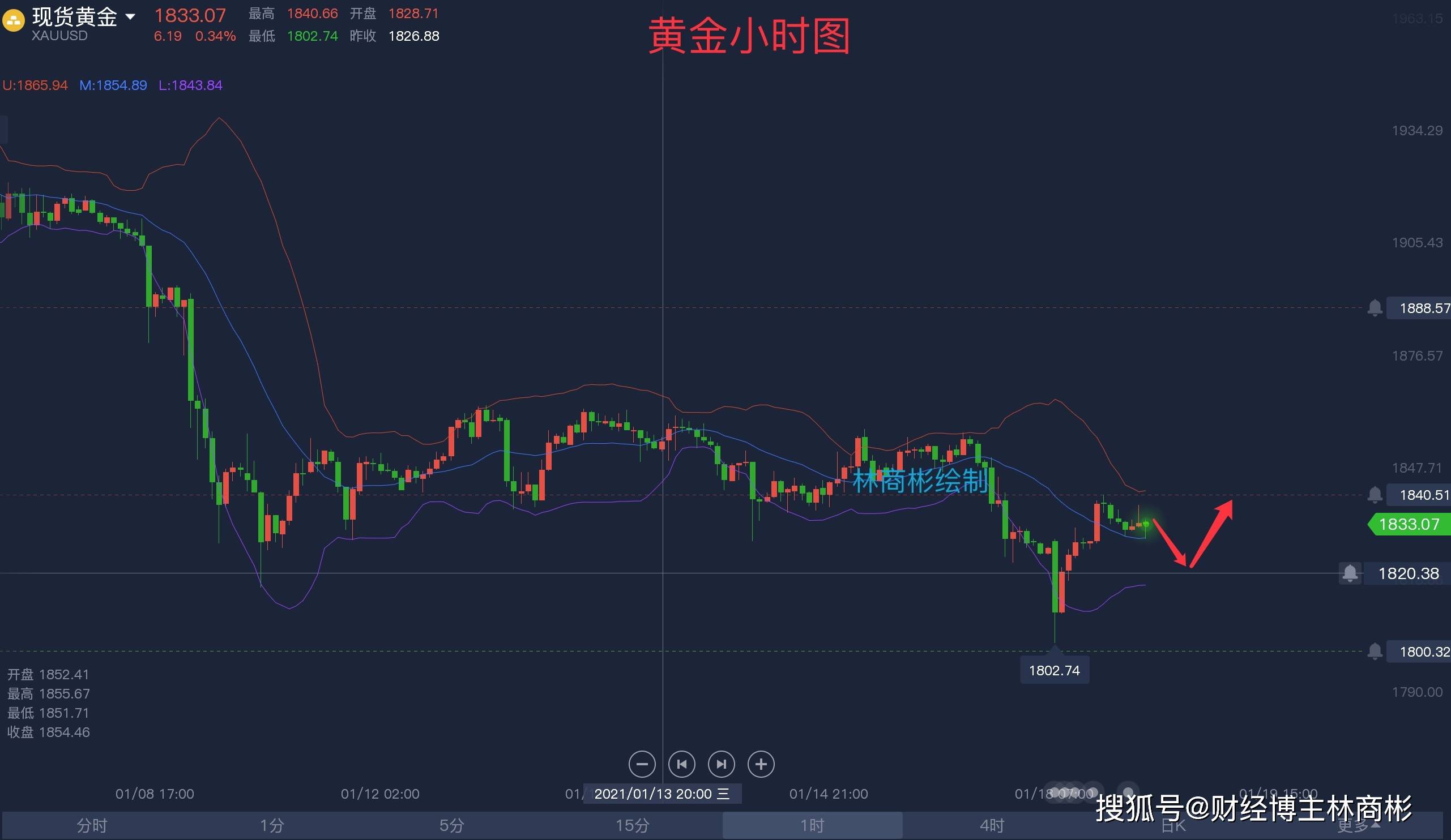Zoom out the chart with minus button
The image size is (1451, 840).
coord(642,764)
